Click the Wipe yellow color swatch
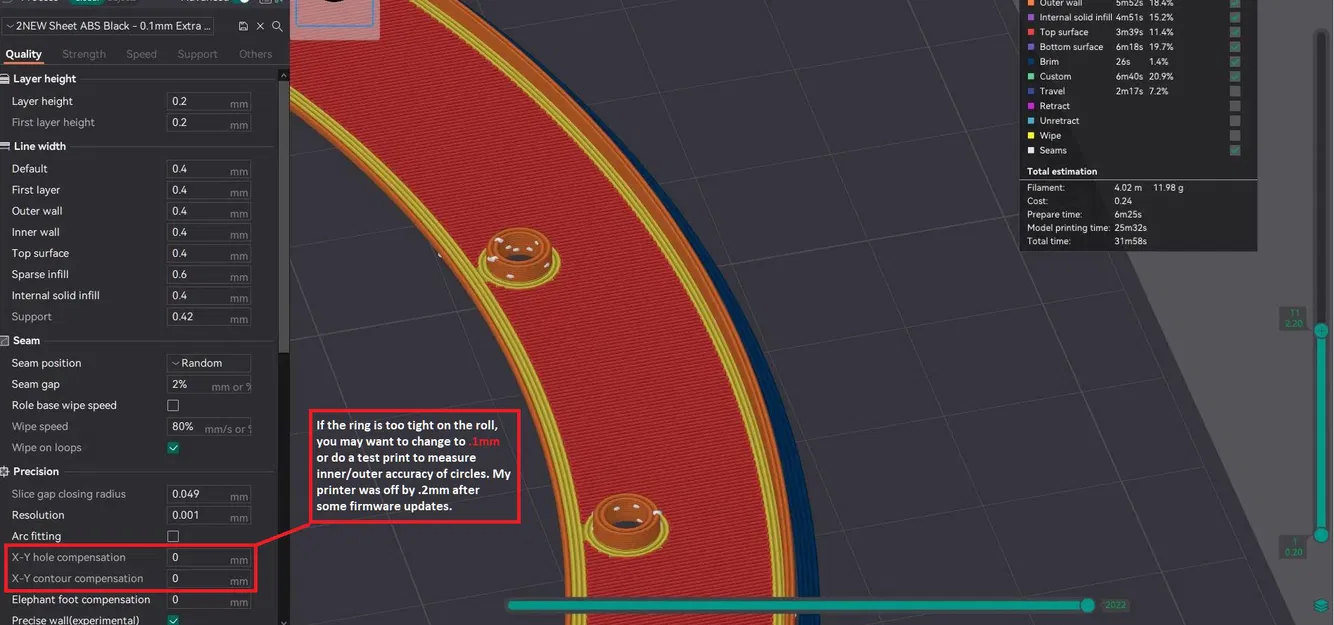1334x625 pixels. coord(1031,136)
